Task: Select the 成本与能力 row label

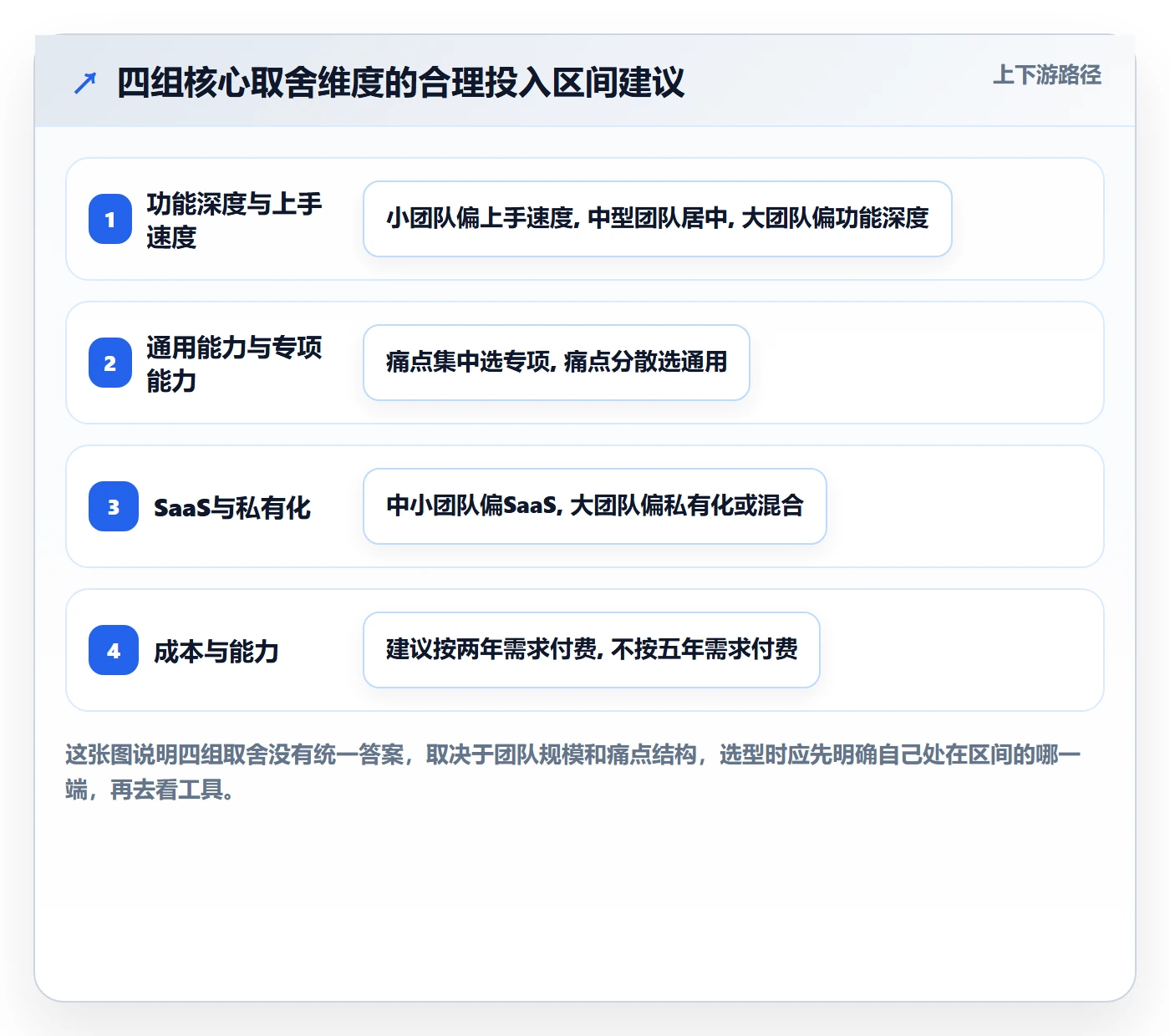Action: point(216,651)
